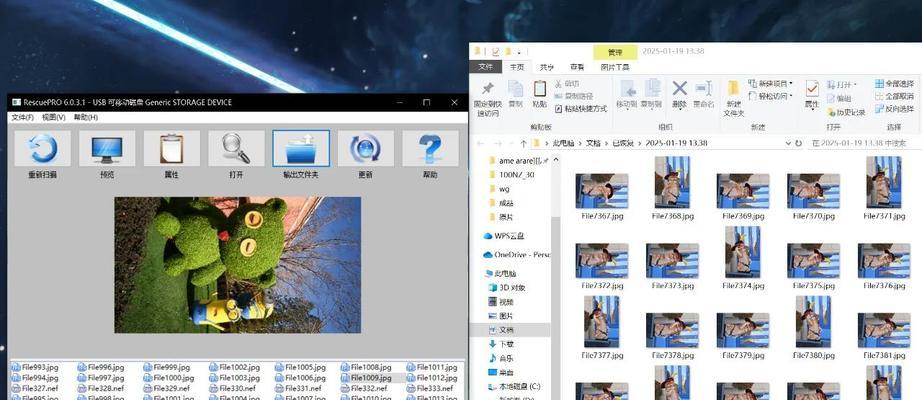This screenshot has width=922, height=400.
Task: Click the 打开 magnifier icon in RescuePRO
Action: 236,148
